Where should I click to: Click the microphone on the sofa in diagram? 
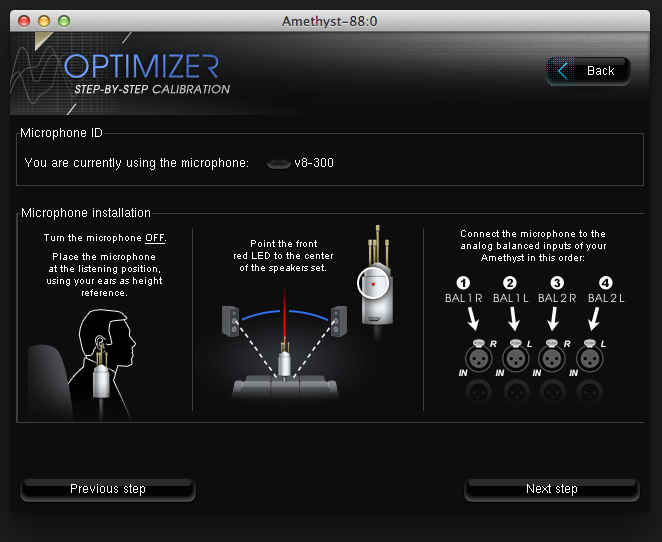click(x=285, y=359)
